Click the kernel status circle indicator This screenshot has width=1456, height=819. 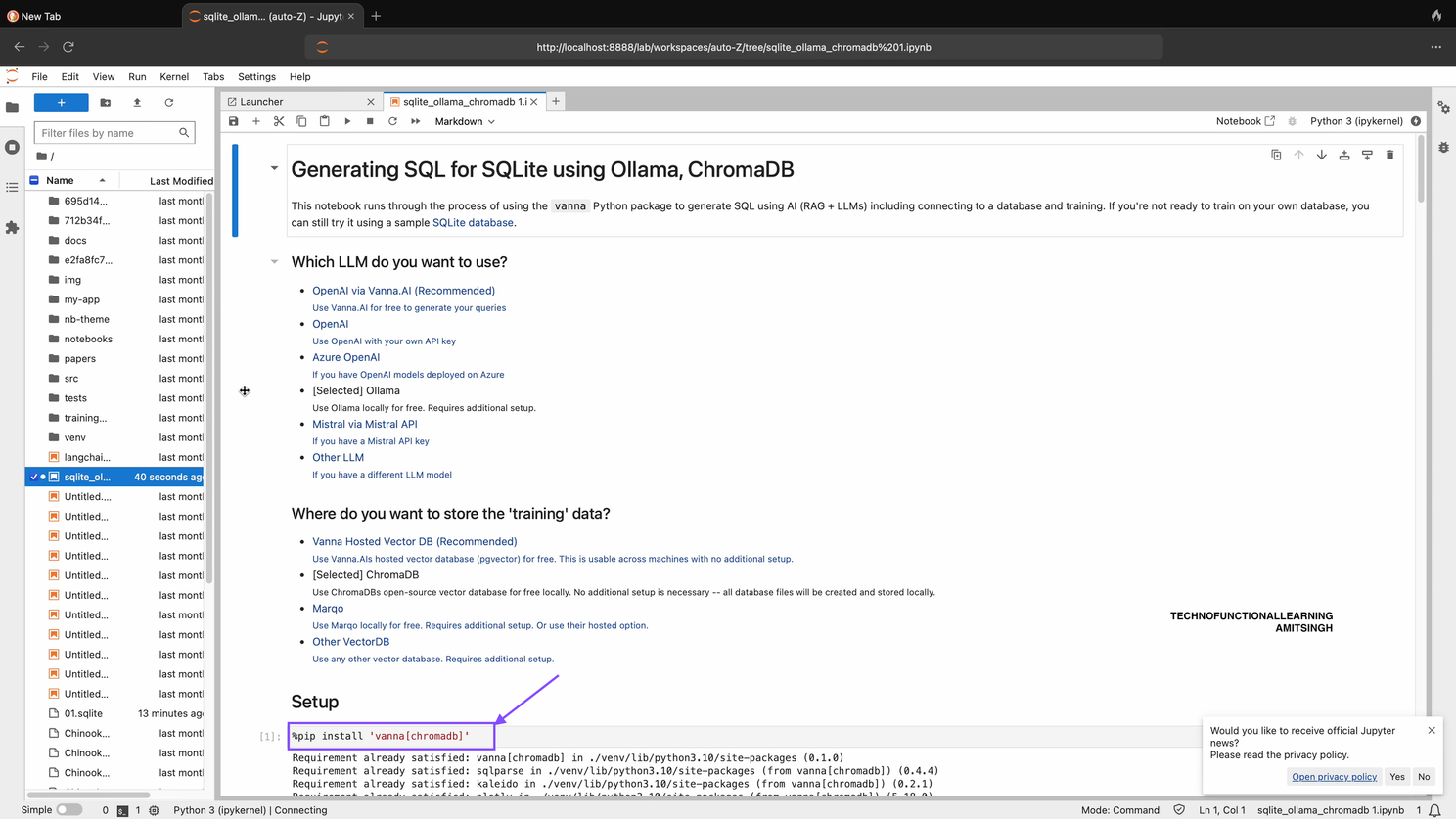1416,121
